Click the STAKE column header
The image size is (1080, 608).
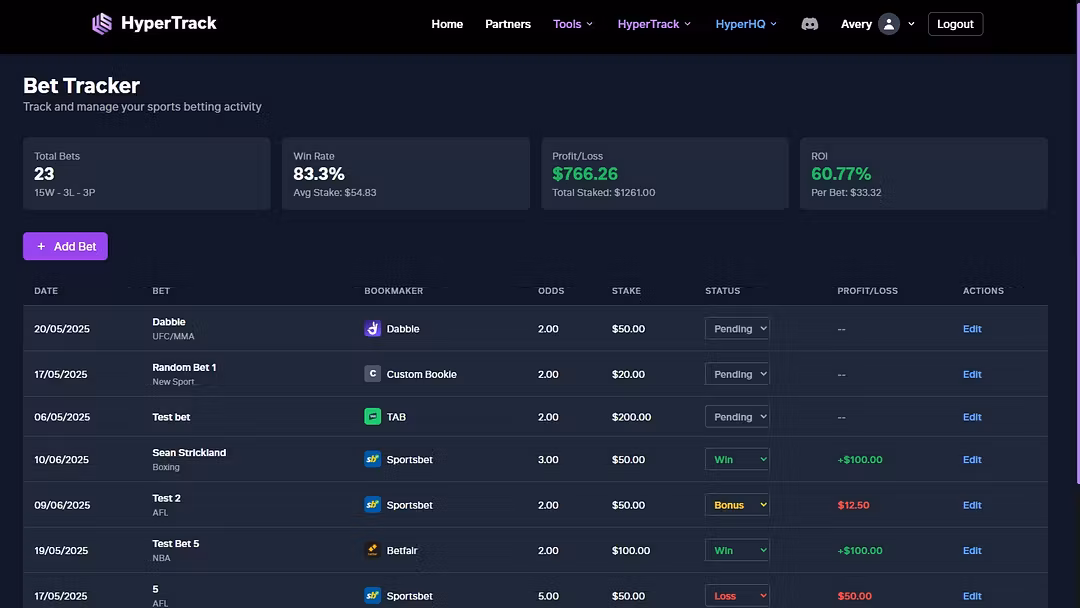click(x=626, y=291)
